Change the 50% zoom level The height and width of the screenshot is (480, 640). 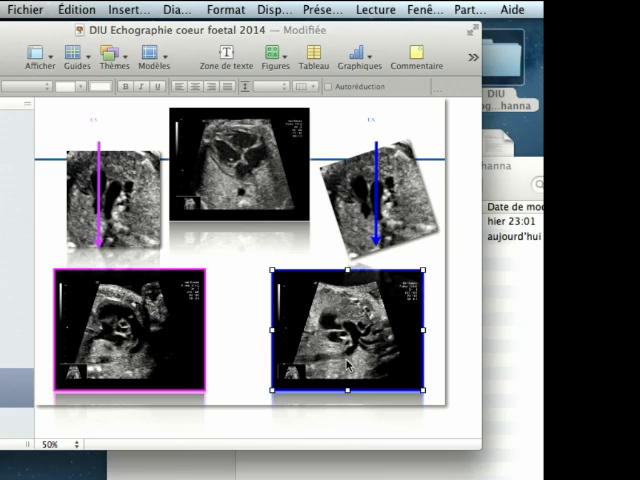click(x=60, y=444)
